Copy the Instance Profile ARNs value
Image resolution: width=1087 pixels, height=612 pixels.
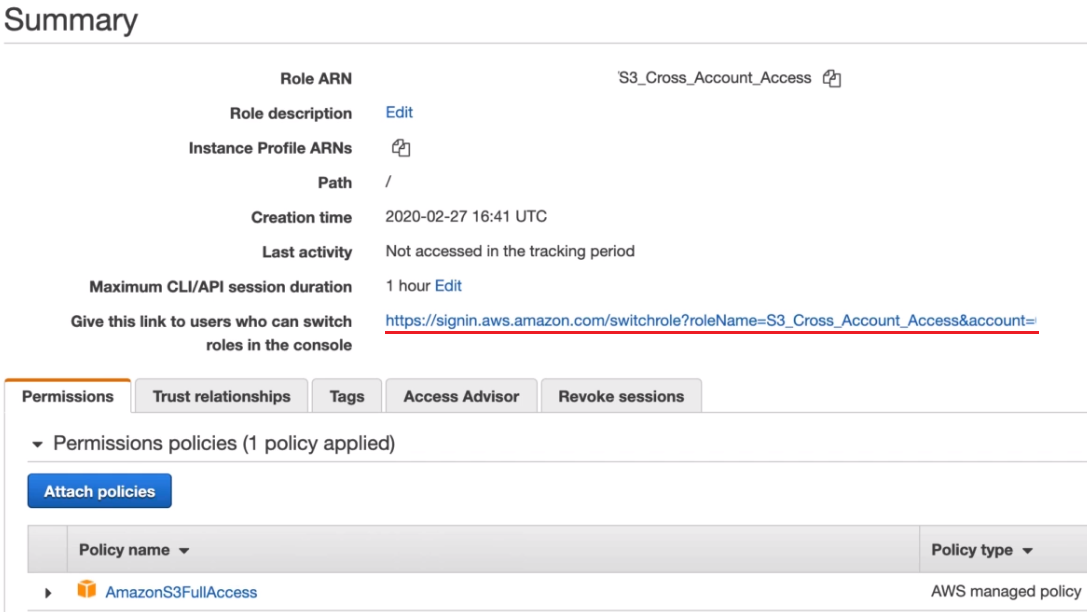pos(401,148)
